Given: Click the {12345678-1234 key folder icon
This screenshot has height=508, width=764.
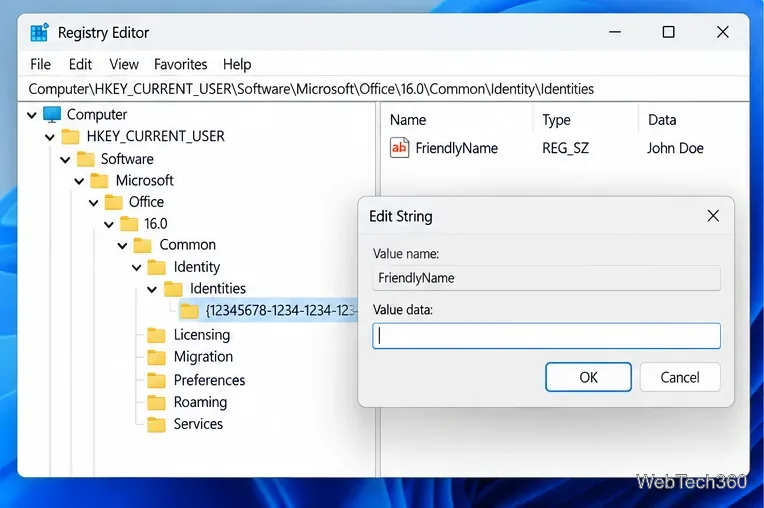Looking at the screenshot, I should tap(189, 311).
